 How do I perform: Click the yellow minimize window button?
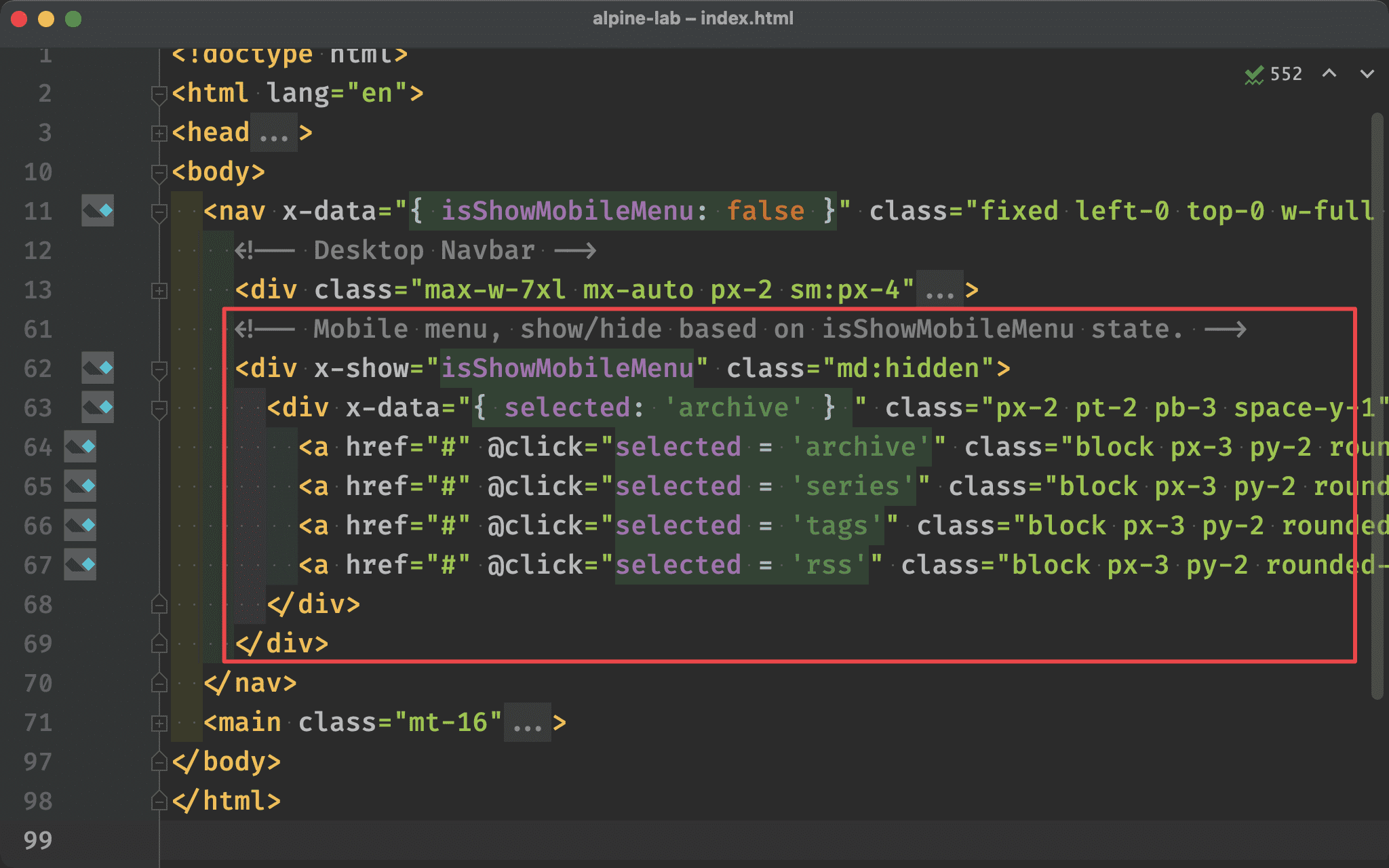point(46,19)
